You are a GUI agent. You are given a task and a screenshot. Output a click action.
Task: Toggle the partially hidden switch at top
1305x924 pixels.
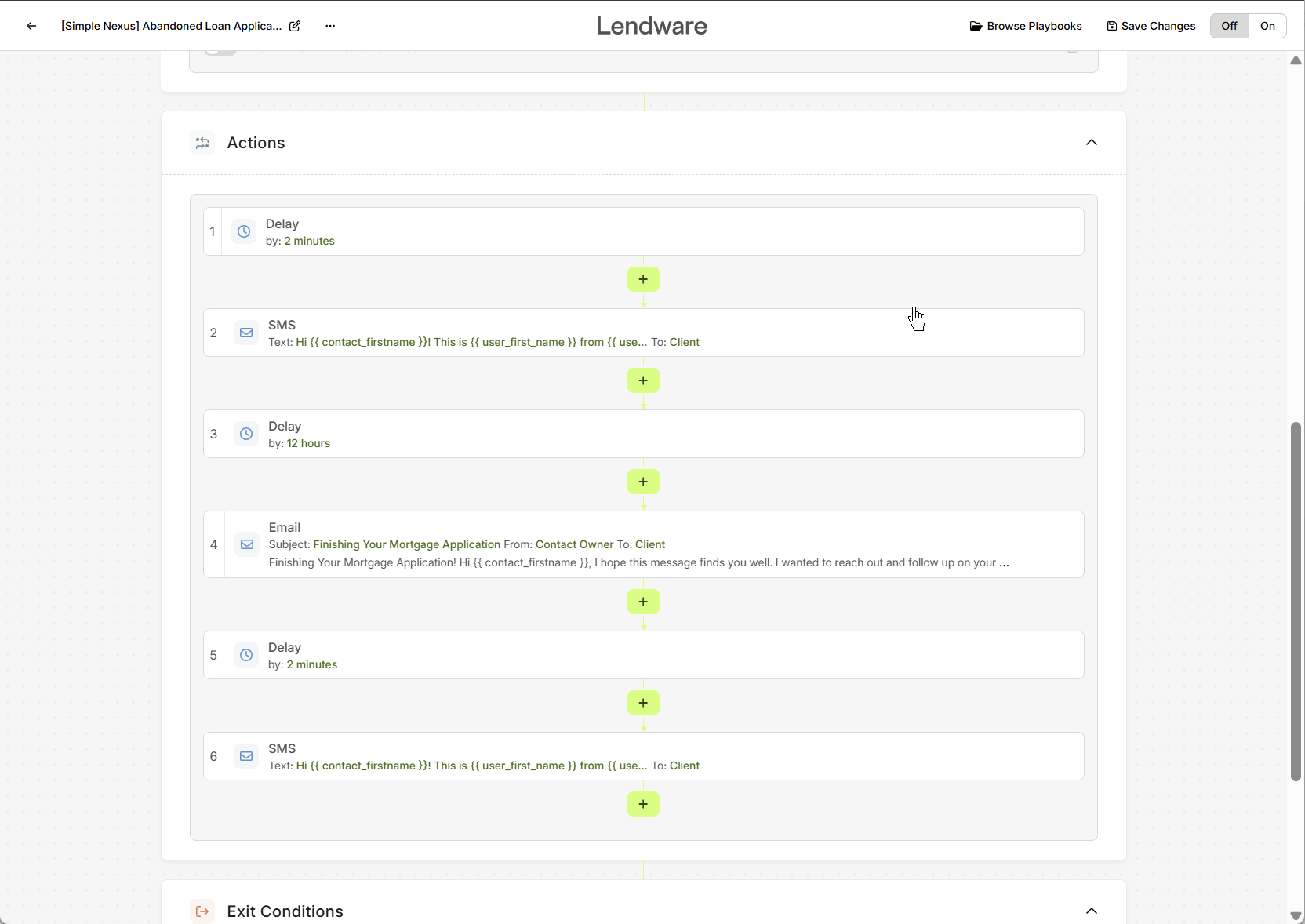point(220,51)
